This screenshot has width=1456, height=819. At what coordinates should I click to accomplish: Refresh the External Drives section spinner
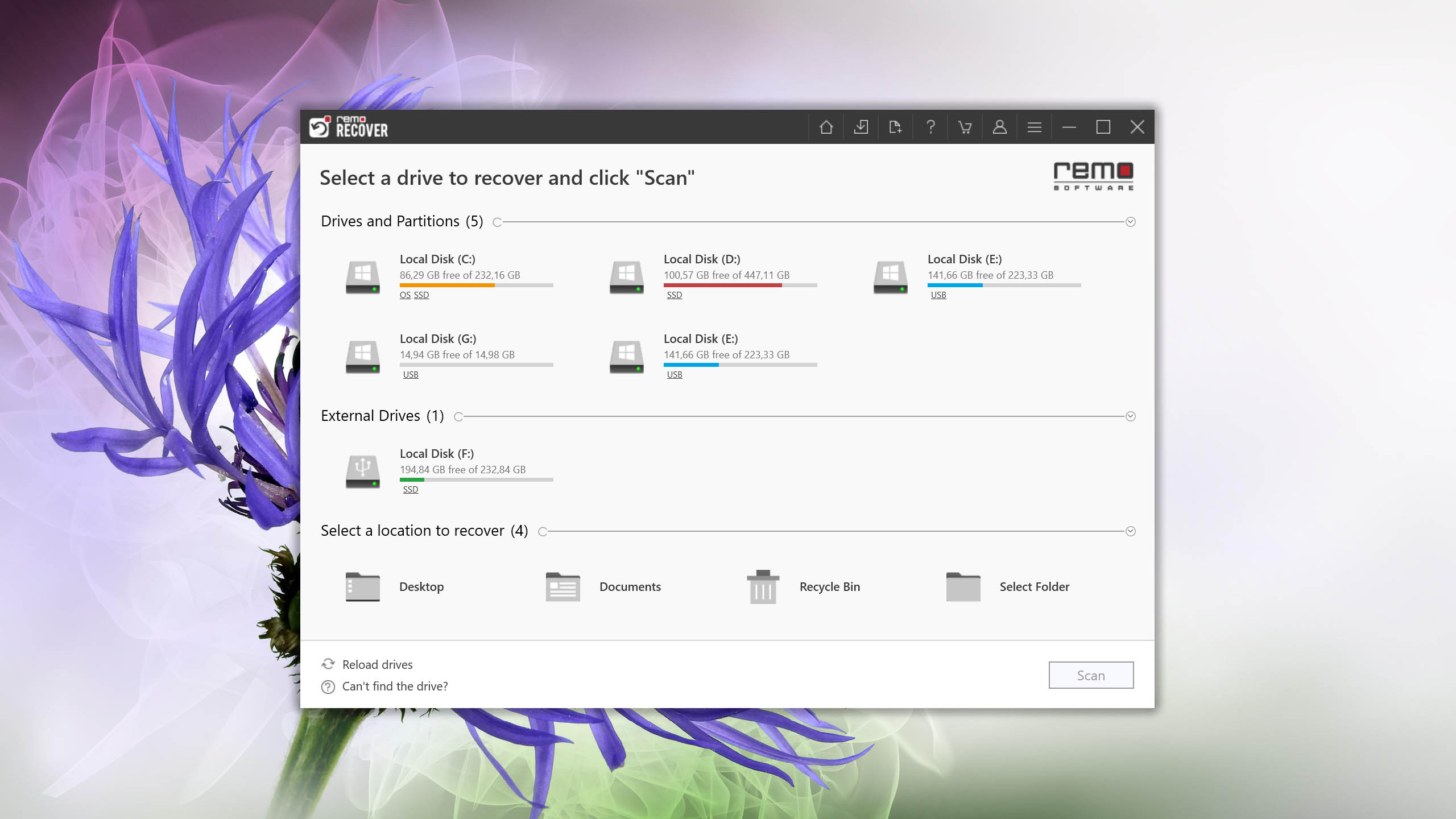pyautogui.click(x=458, y=417)
